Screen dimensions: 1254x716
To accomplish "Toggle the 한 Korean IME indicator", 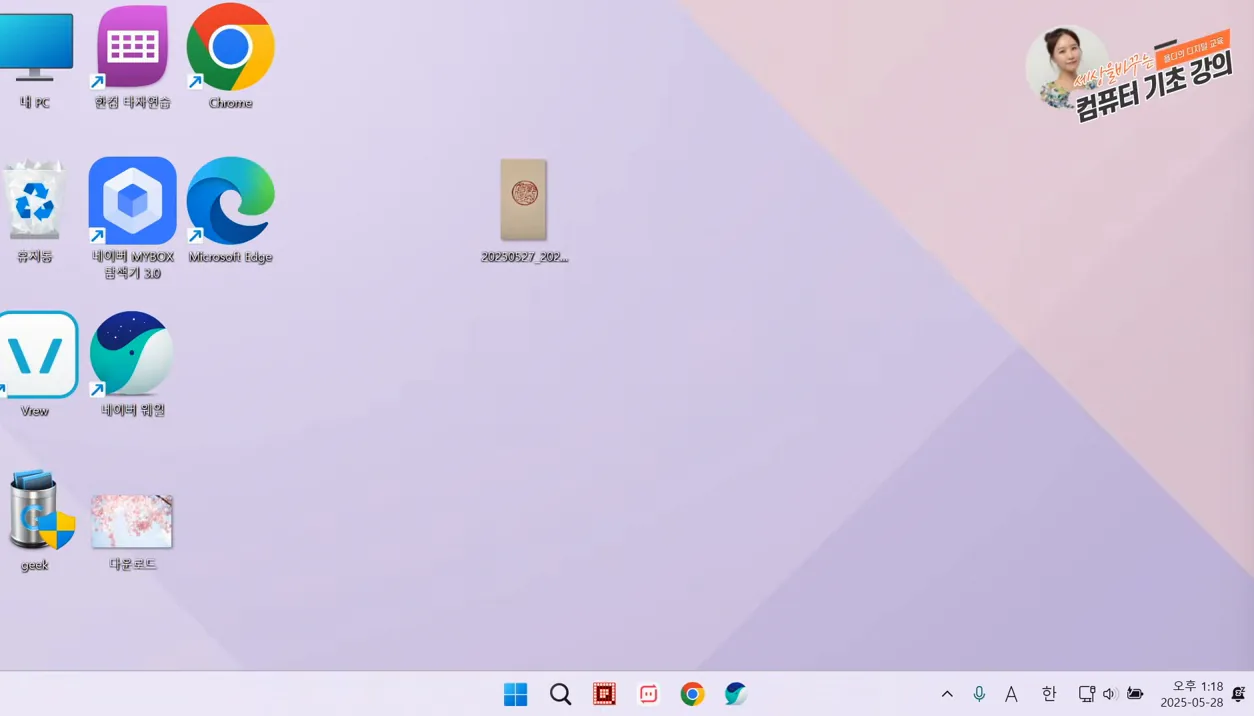I will point(1048,694).
